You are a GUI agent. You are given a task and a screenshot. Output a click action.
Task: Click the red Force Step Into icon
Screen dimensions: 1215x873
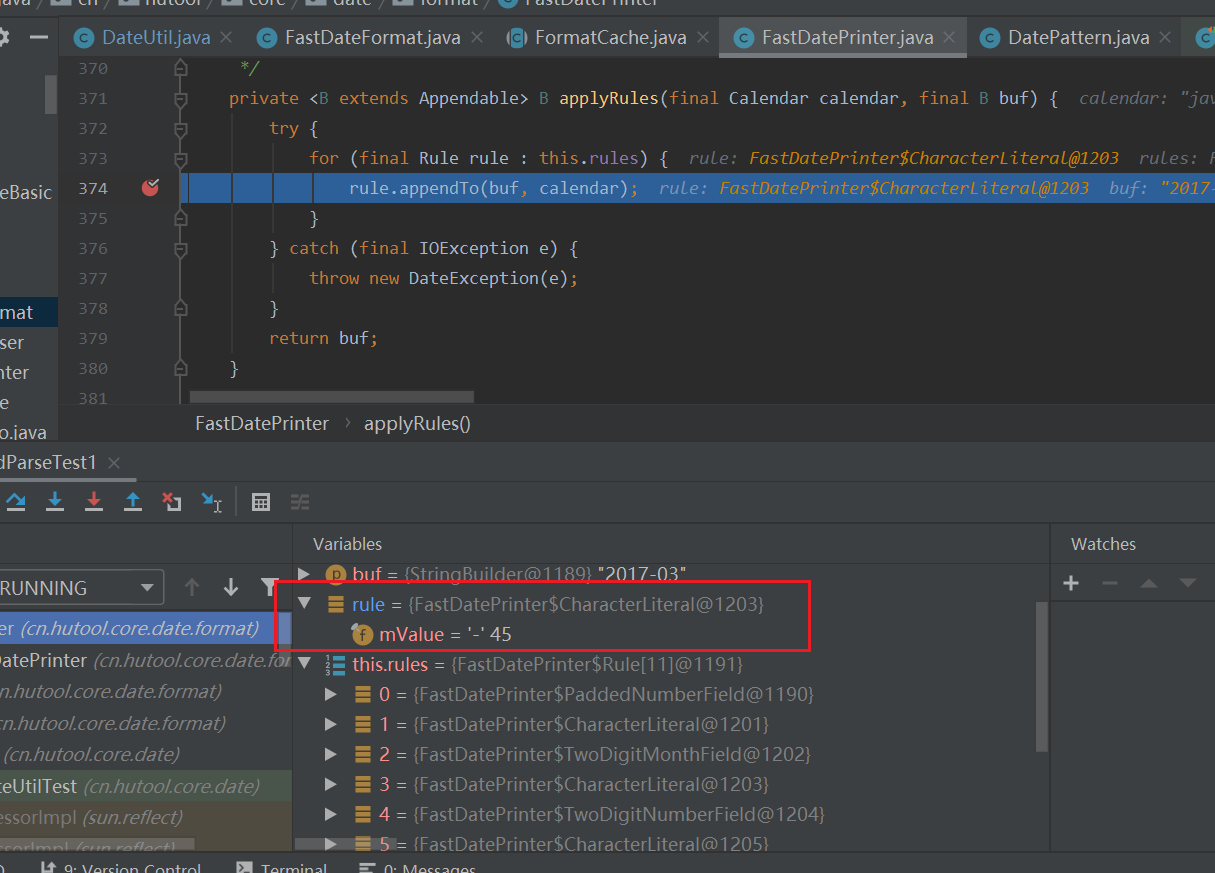[94, 501]
